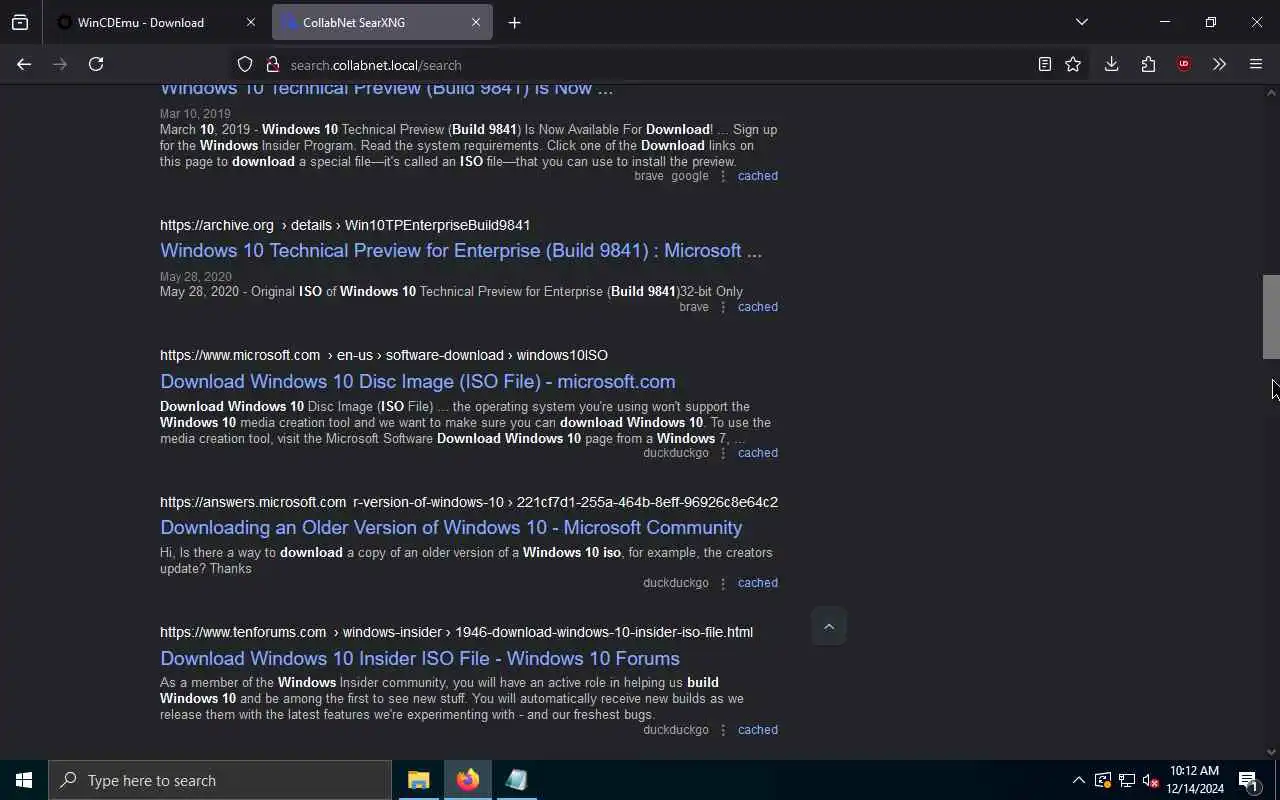Open Windows 10 Technical Preview Is Now result

[386, 88]
